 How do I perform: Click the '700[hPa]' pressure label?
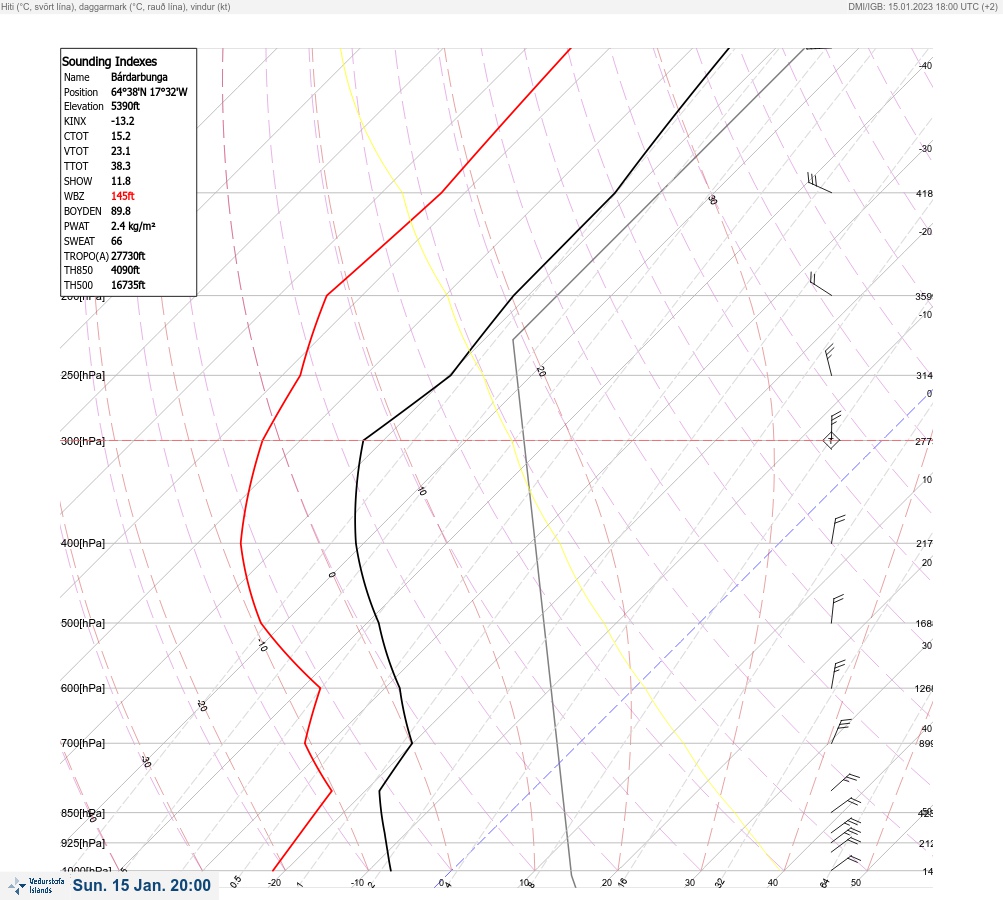point(83,743)
